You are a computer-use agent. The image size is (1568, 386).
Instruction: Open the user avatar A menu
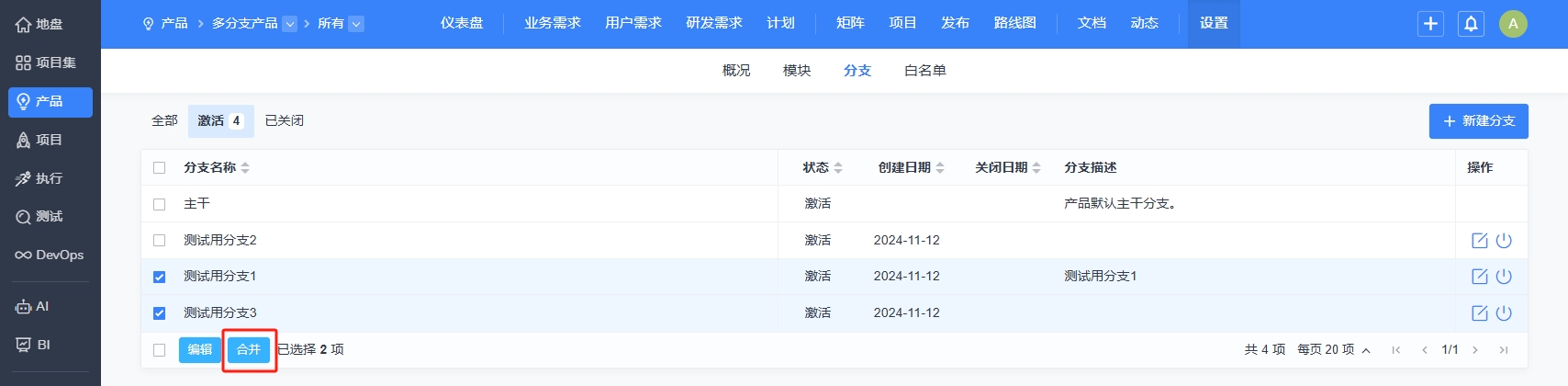tap(1513, 24)
